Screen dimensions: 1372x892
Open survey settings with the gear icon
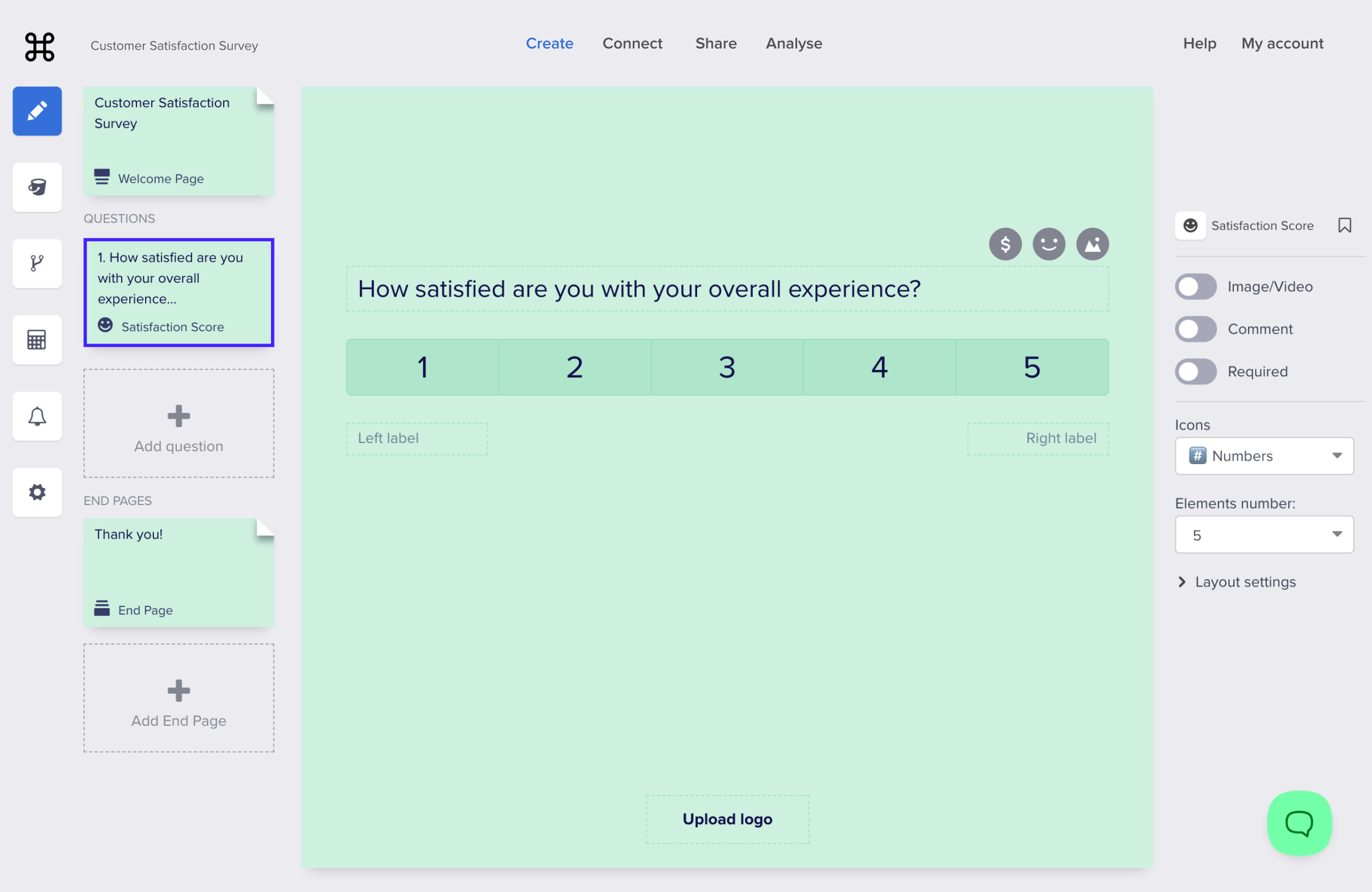pos(37,492)
